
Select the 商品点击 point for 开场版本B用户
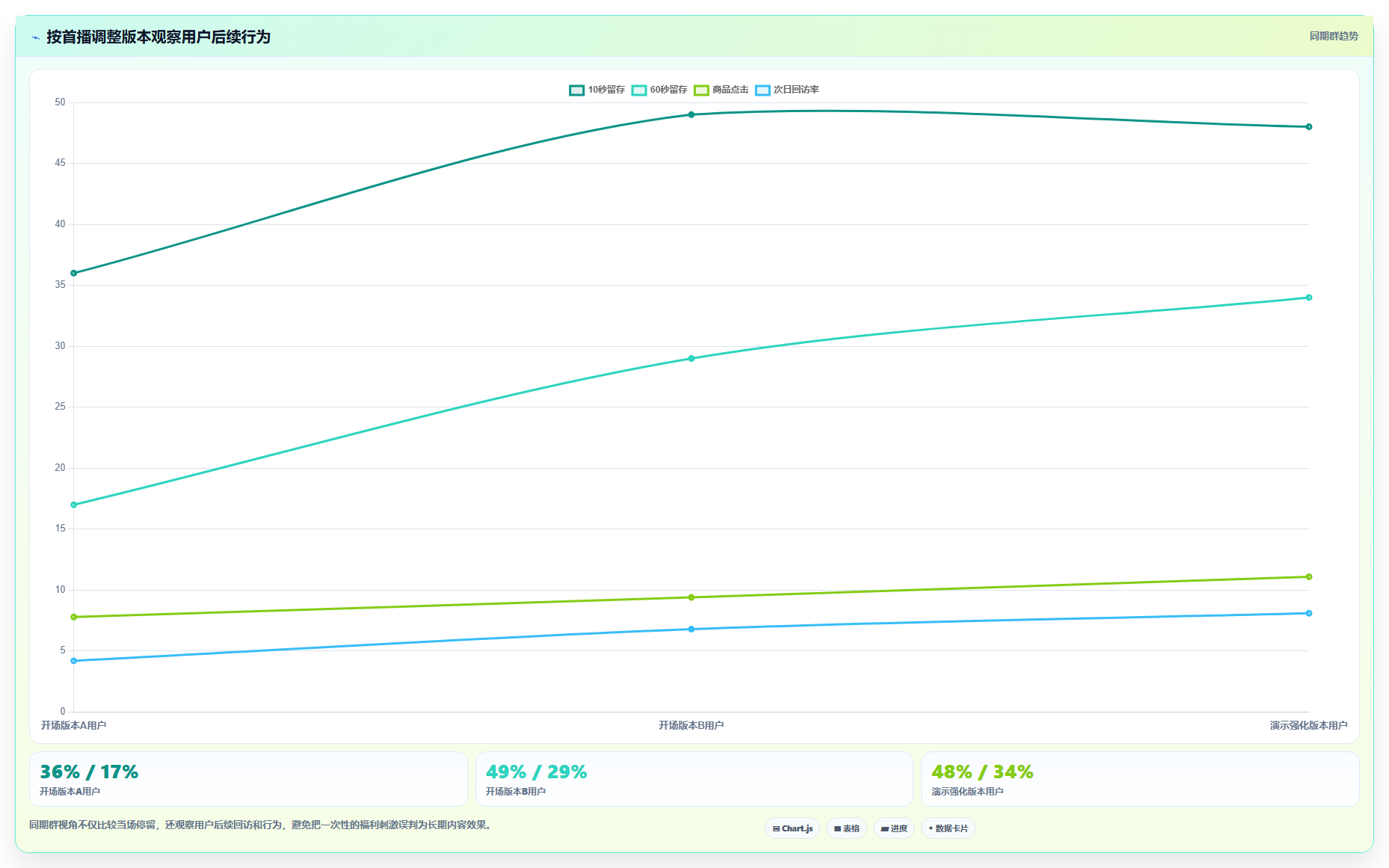pos(691,597)
